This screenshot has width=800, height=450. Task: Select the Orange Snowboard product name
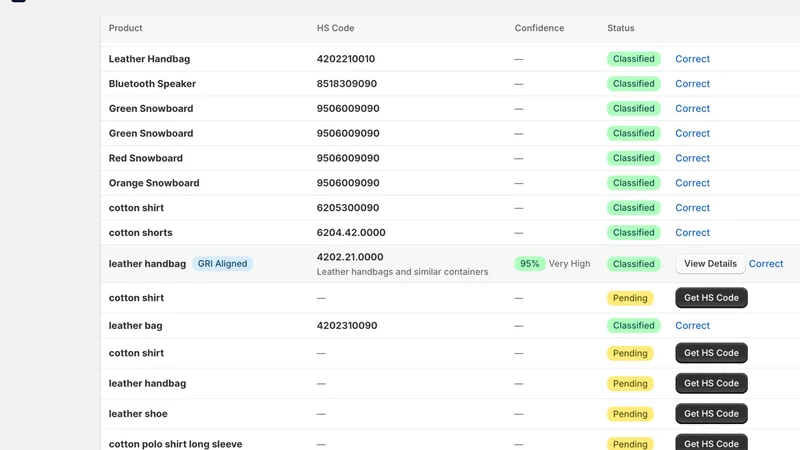154,183
